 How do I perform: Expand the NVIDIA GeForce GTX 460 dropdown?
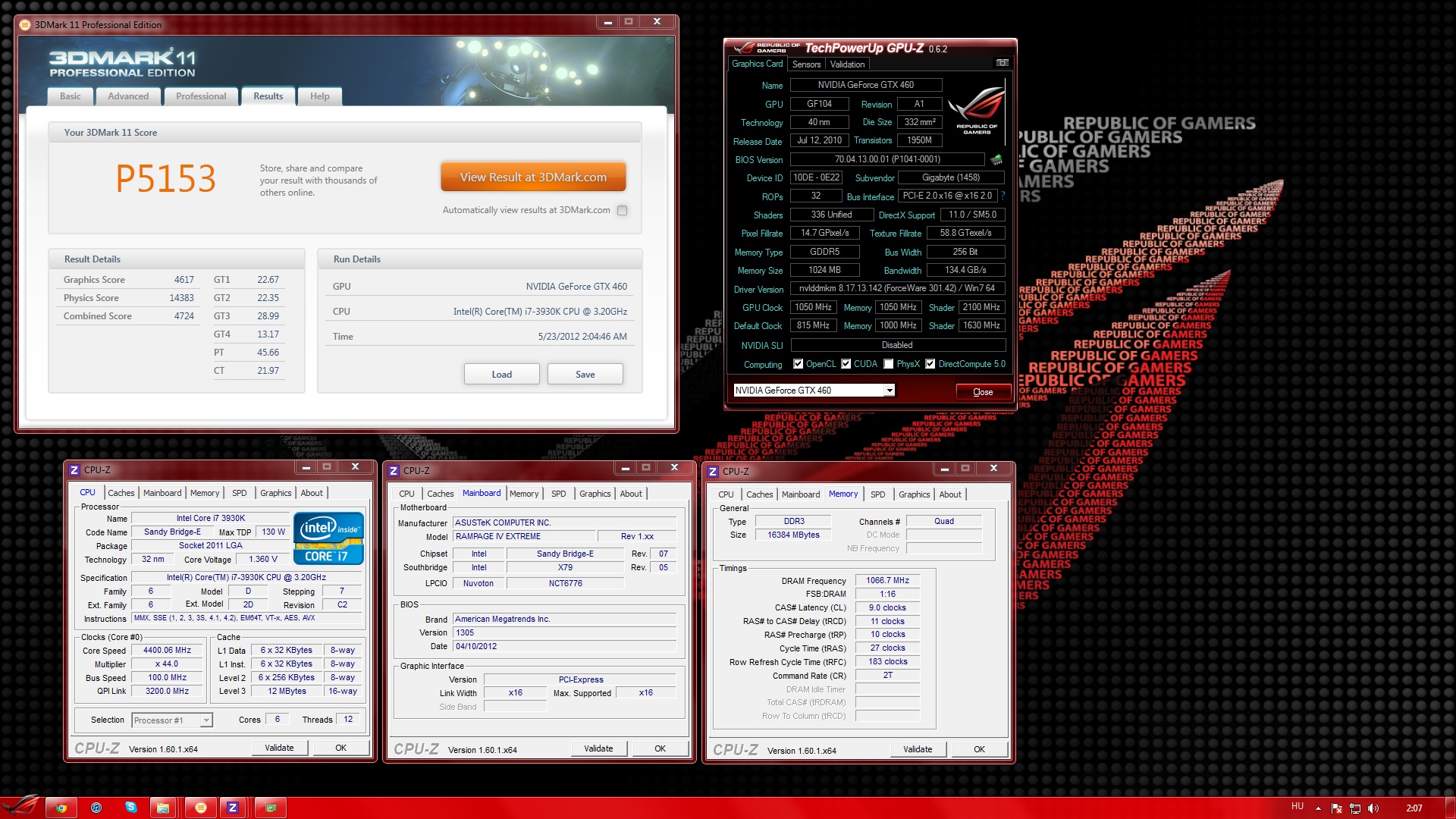[x=890, y=391]
